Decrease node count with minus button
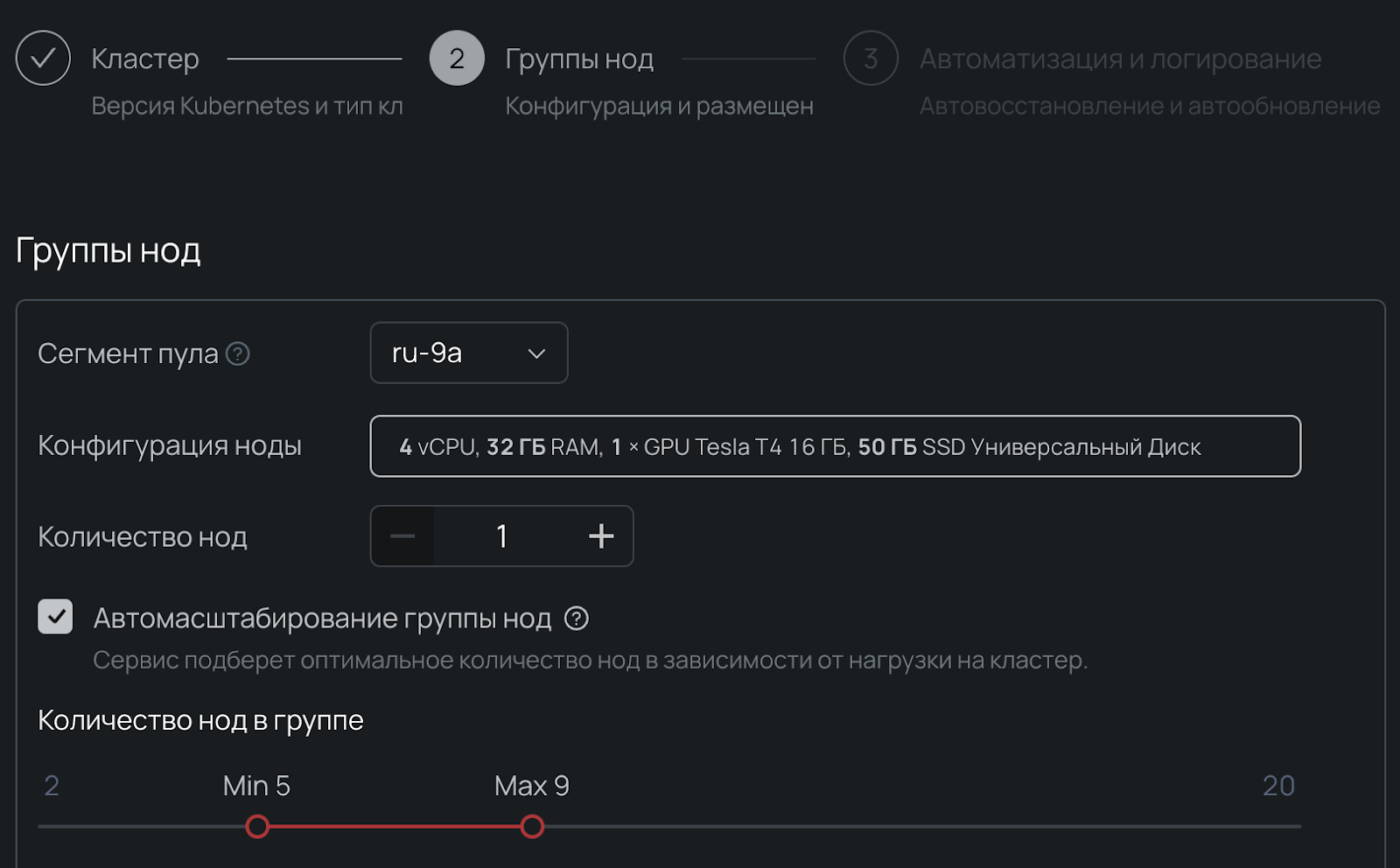 (402, 535)
